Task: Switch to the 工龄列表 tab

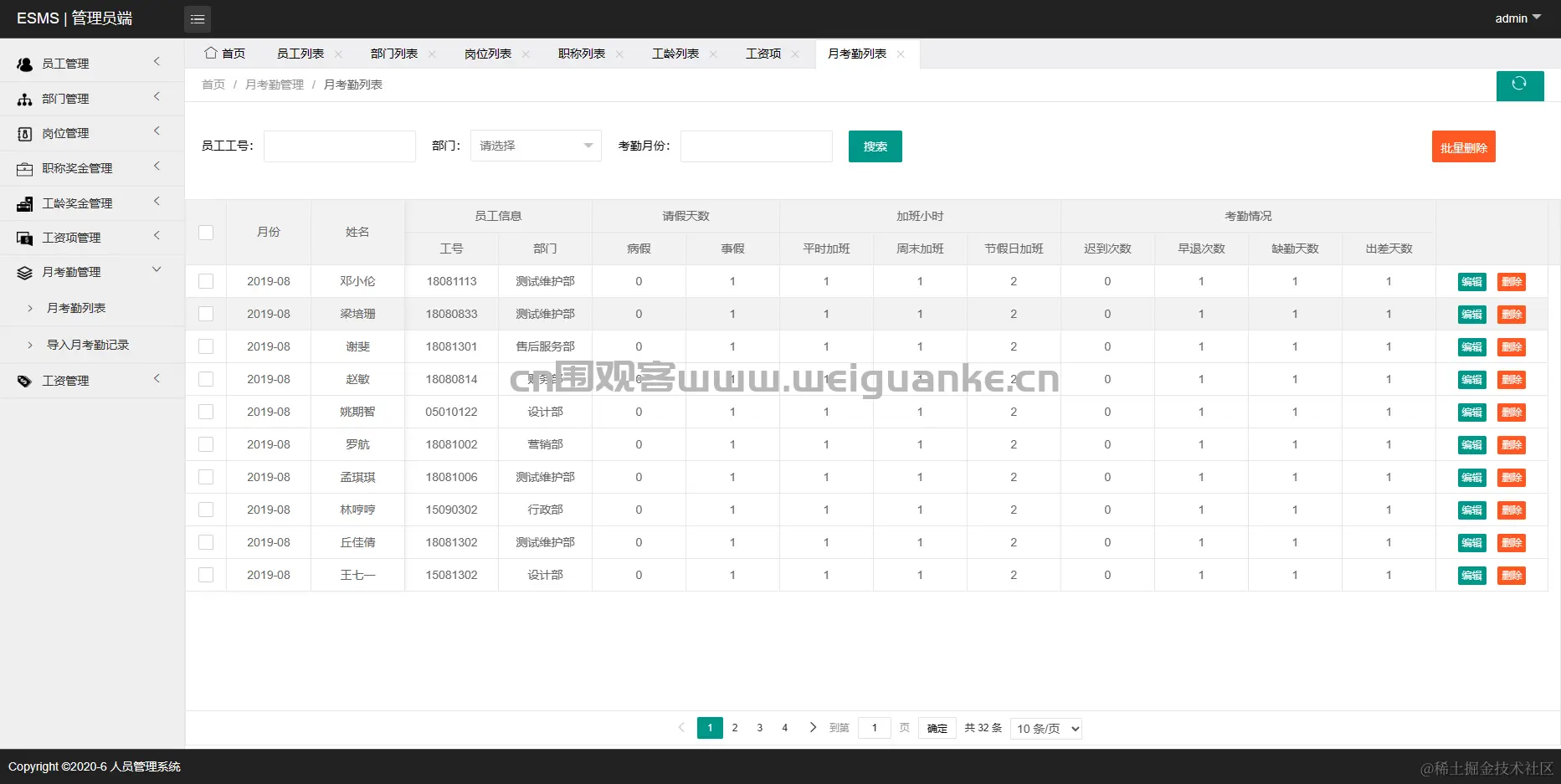Action: 675,54
